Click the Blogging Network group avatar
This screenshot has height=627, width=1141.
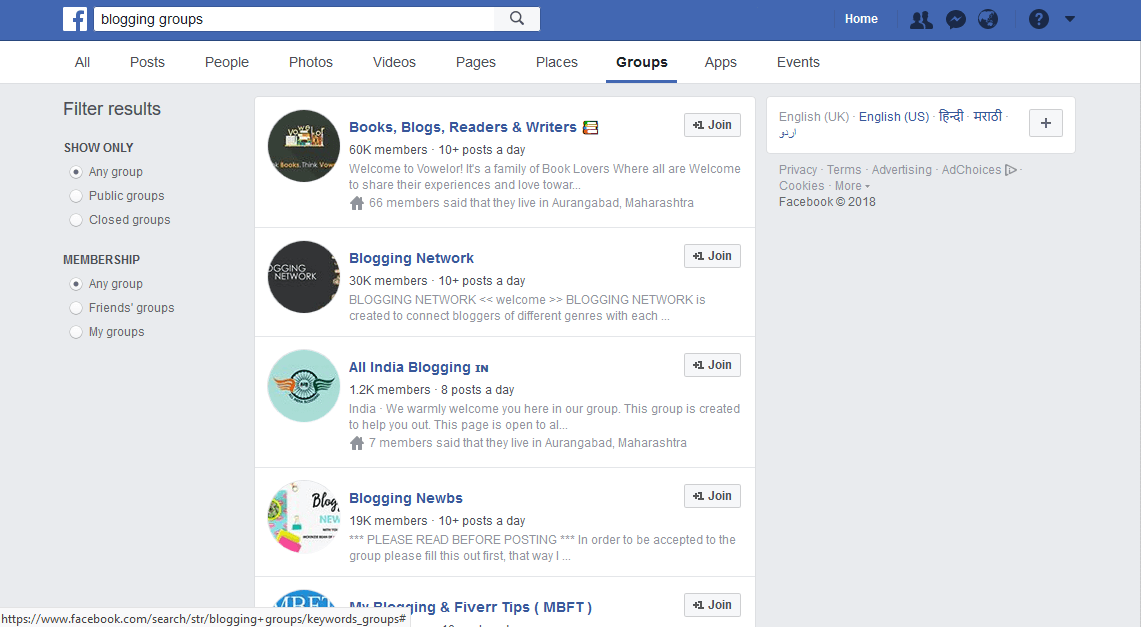[x=304, y=277]
